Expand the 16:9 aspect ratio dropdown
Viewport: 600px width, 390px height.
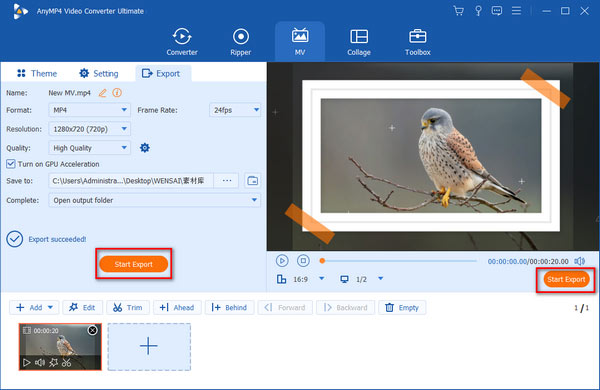[x=322, y=279]
